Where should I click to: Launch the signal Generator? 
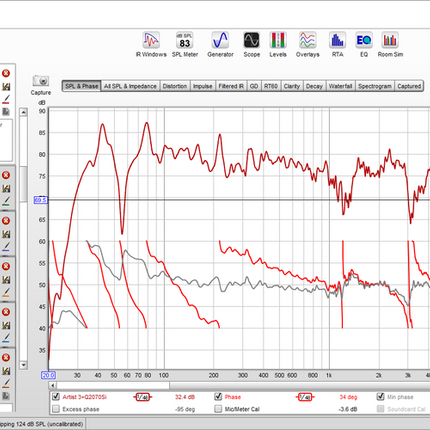(220, 45)
